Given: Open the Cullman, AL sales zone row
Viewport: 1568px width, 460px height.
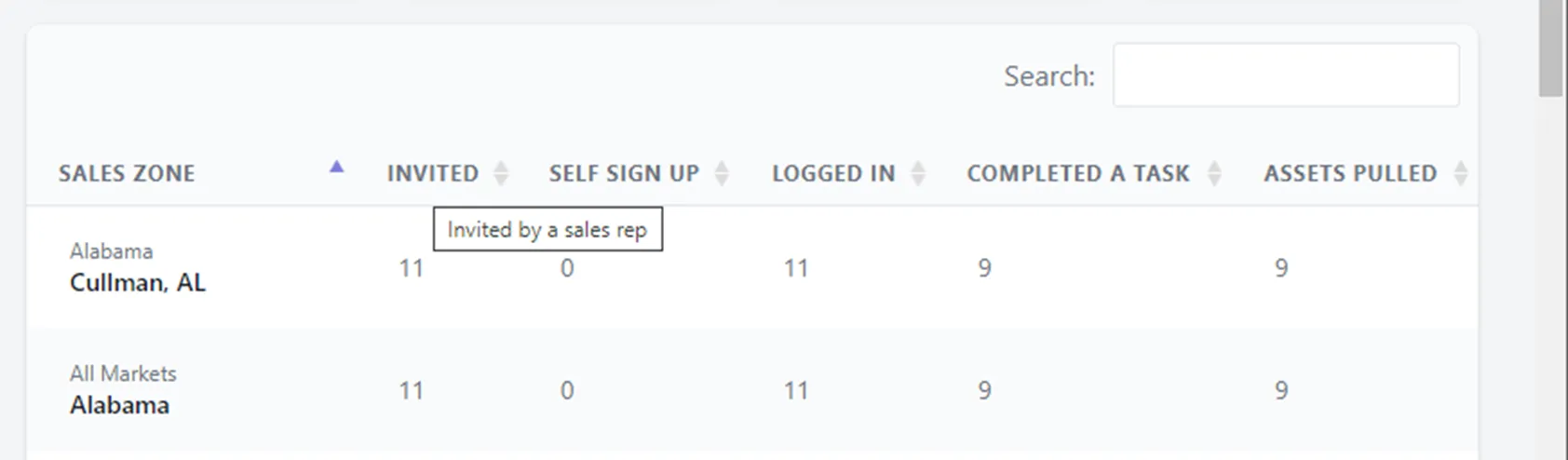Looking at the screenshot, I should pos(138,283).
